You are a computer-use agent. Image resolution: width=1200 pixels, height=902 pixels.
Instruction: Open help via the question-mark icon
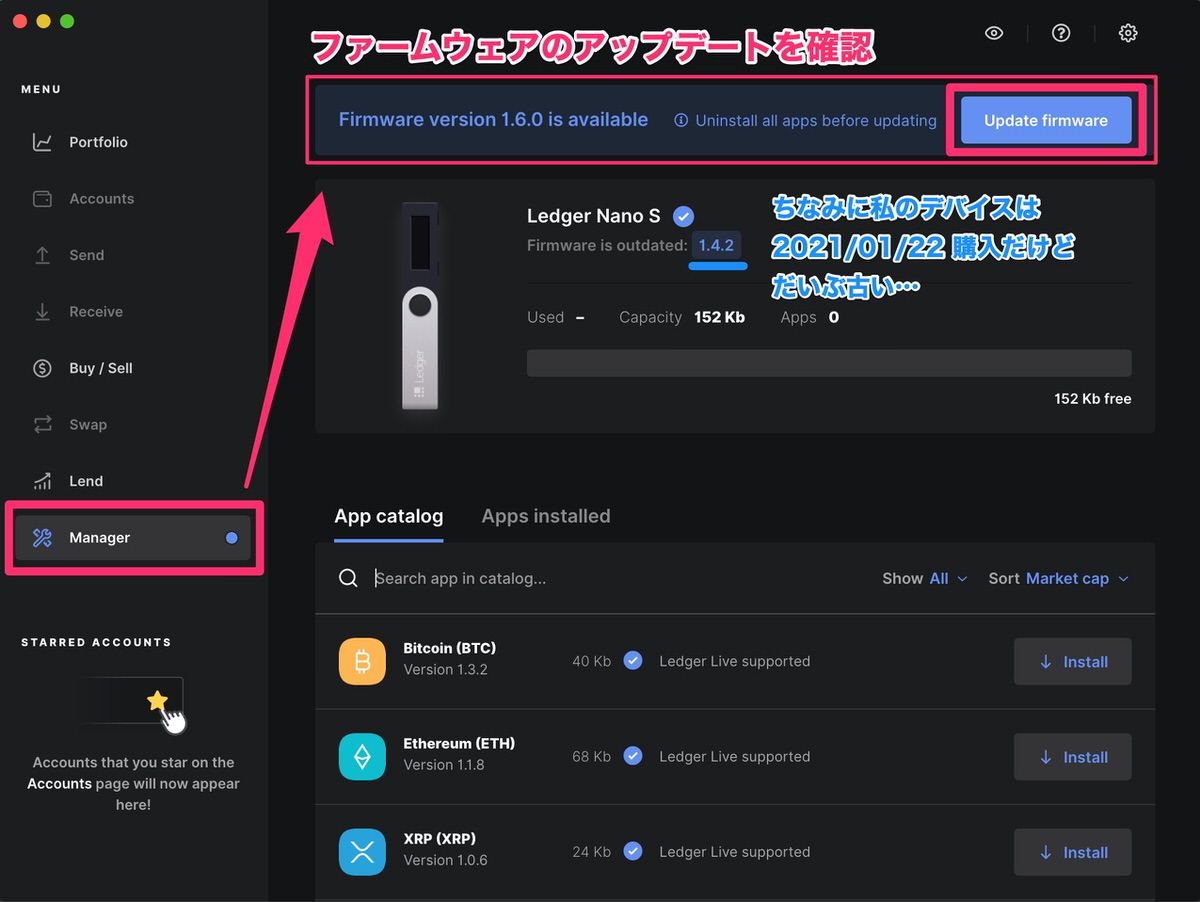click(x=1061, y=33)
